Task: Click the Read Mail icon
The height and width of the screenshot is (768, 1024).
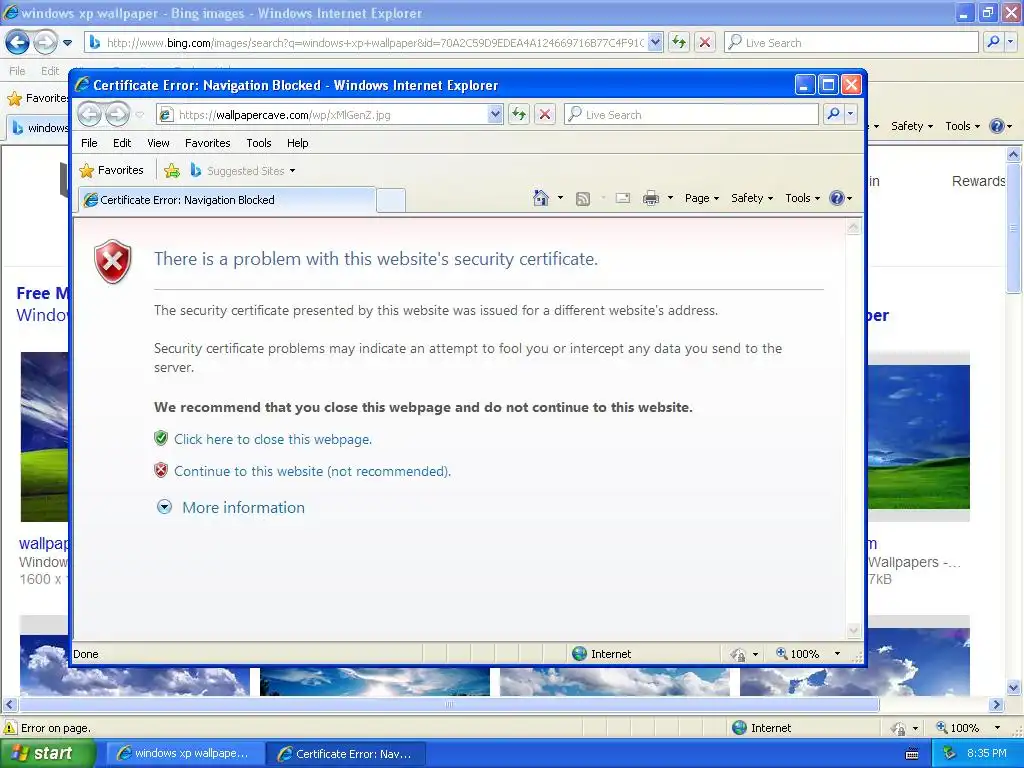Action: (623, 198)
